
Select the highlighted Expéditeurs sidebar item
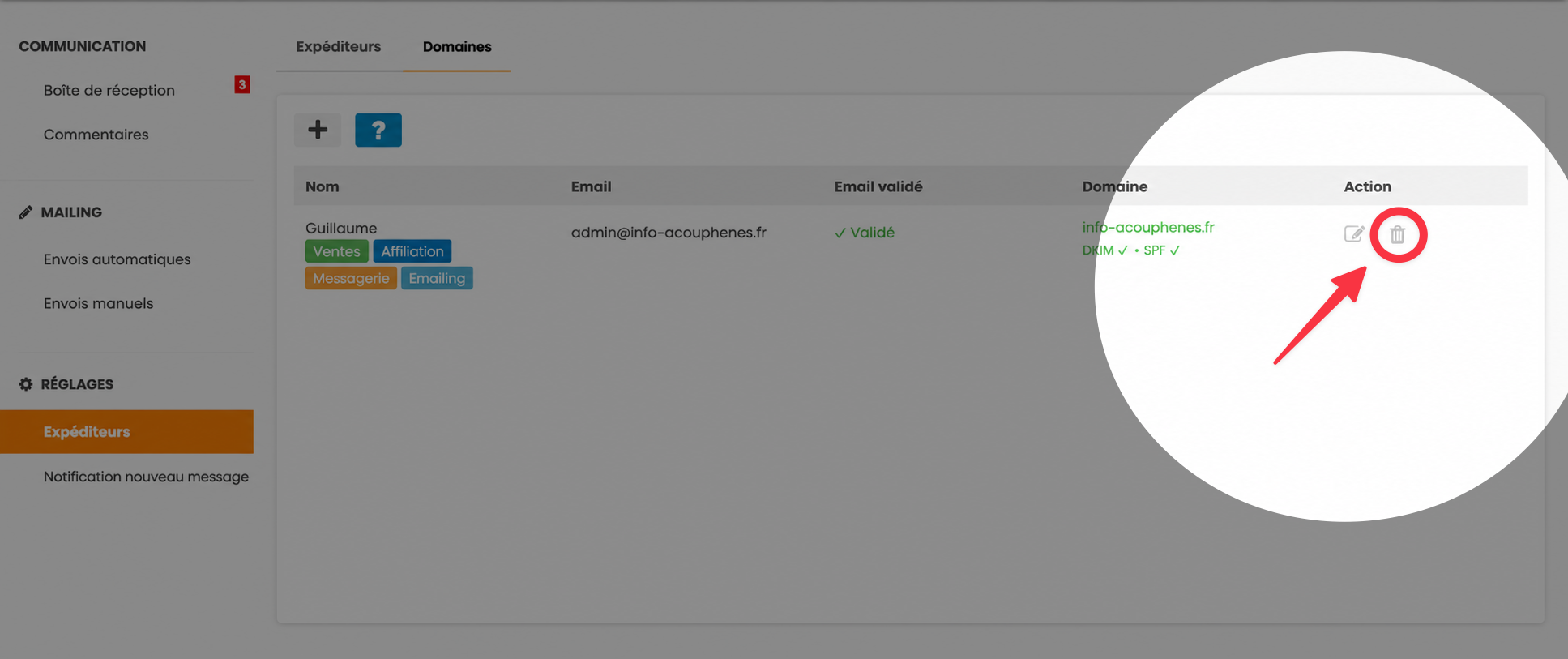click(x=126, y=431)
